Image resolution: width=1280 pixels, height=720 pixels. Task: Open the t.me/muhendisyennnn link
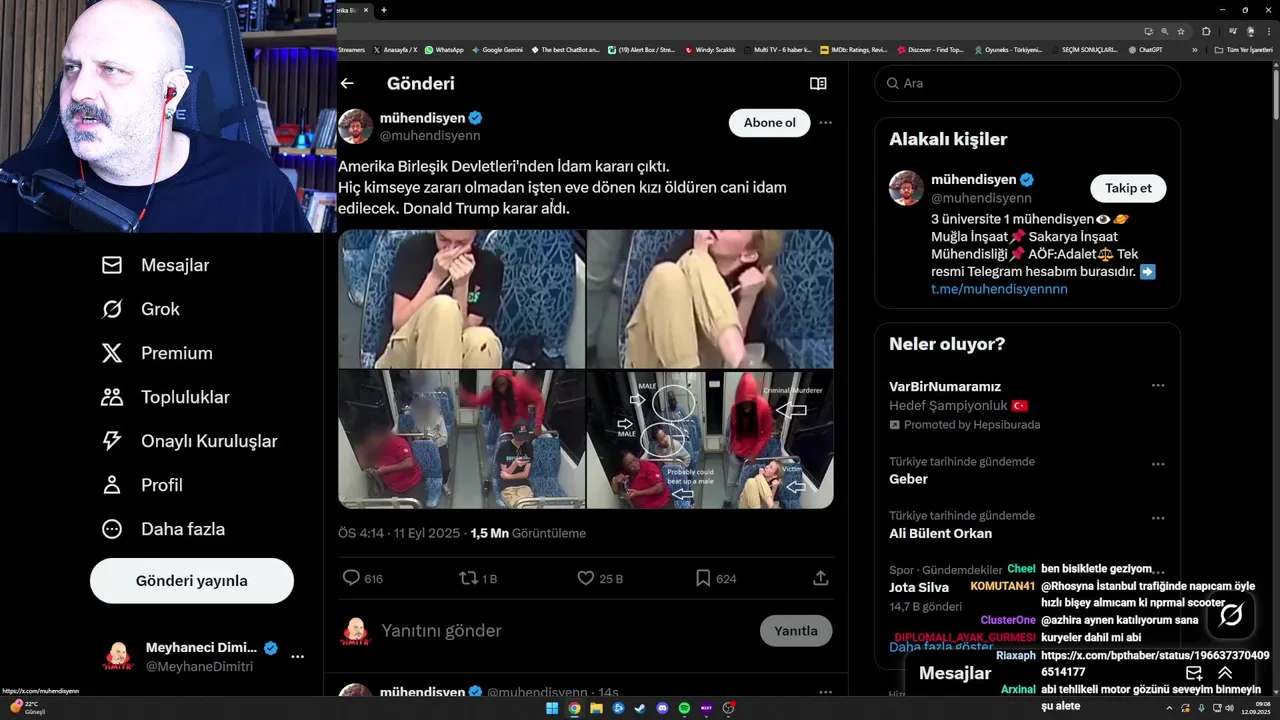tap(999, 289)
